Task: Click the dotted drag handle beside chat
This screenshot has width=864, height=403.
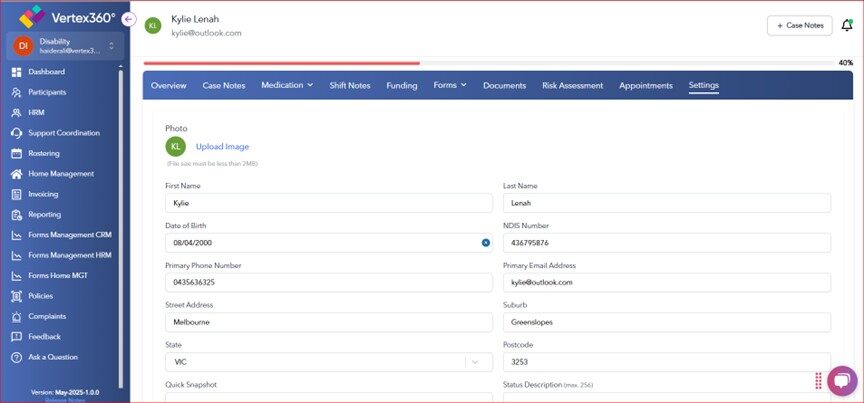Action: click(818, 381)
